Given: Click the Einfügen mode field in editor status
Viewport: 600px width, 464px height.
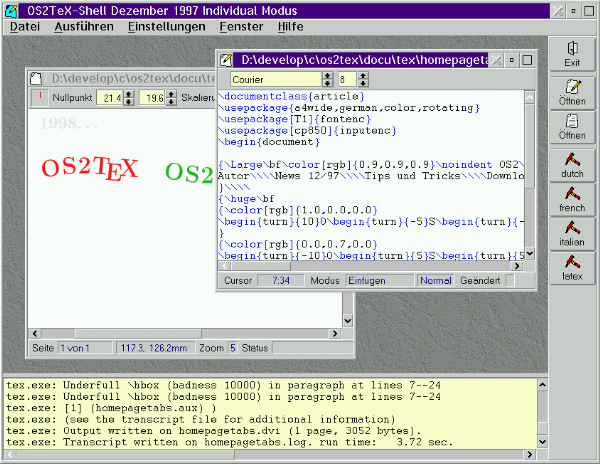Looking at the screenshot, I should tap(380, 280).
